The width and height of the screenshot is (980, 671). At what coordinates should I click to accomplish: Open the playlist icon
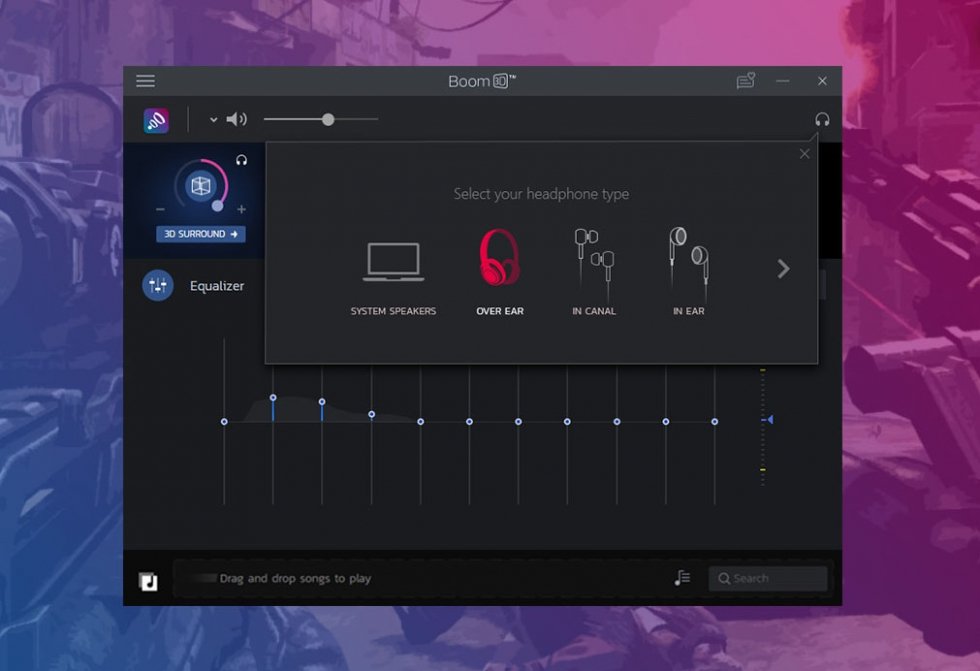coord(682,578)
